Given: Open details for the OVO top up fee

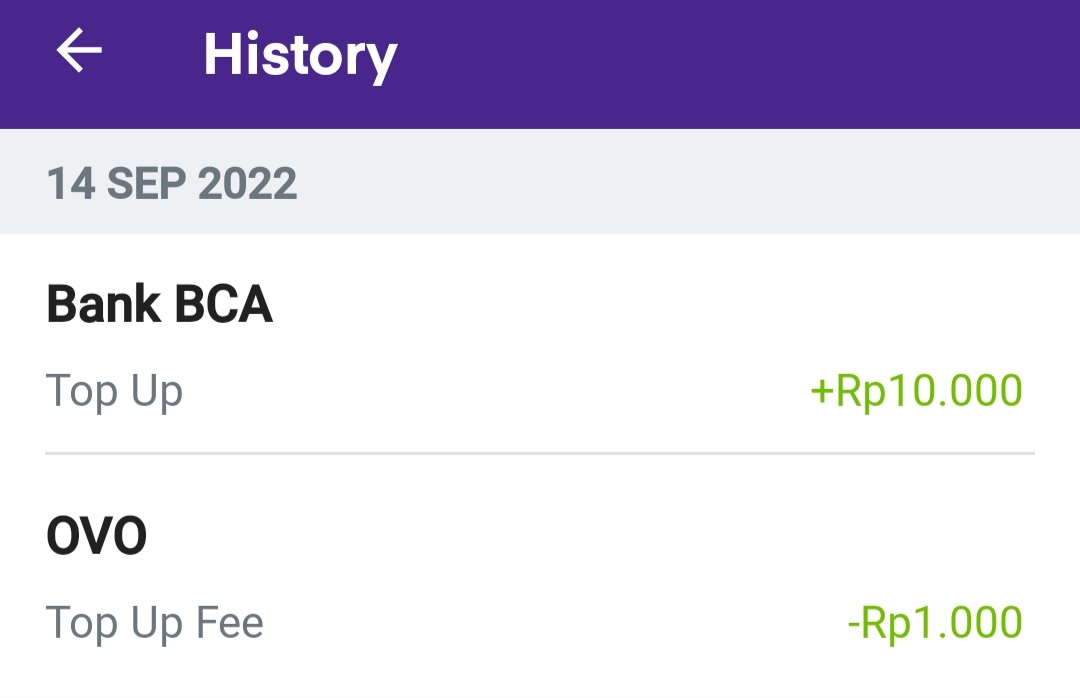Looking at the screenshot, I should tap(540, 578).
